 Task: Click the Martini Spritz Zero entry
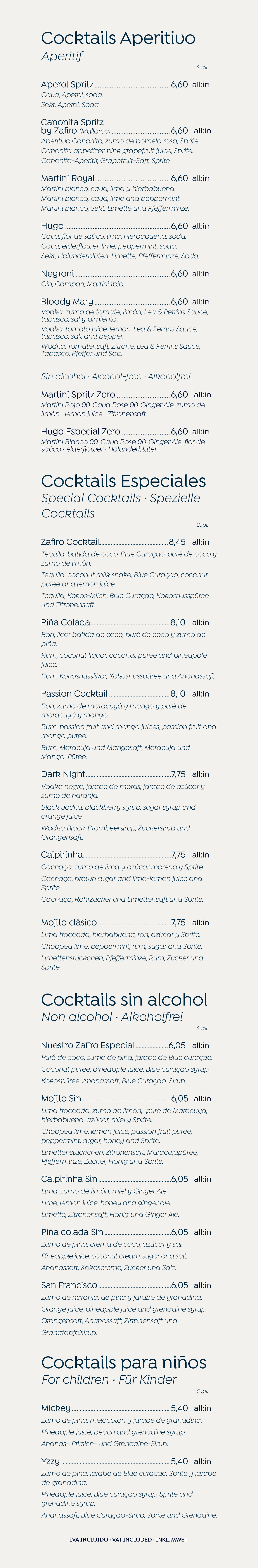coord(78,395)
